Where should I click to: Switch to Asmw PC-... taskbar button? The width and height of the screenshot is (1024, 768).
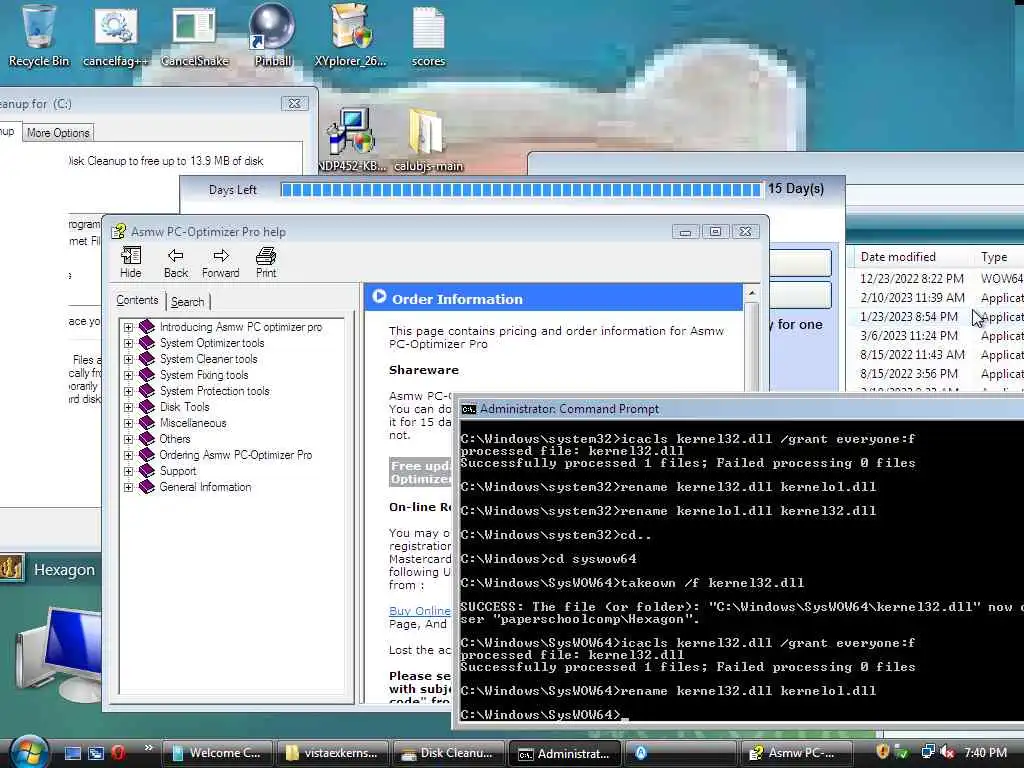[795, 753]
